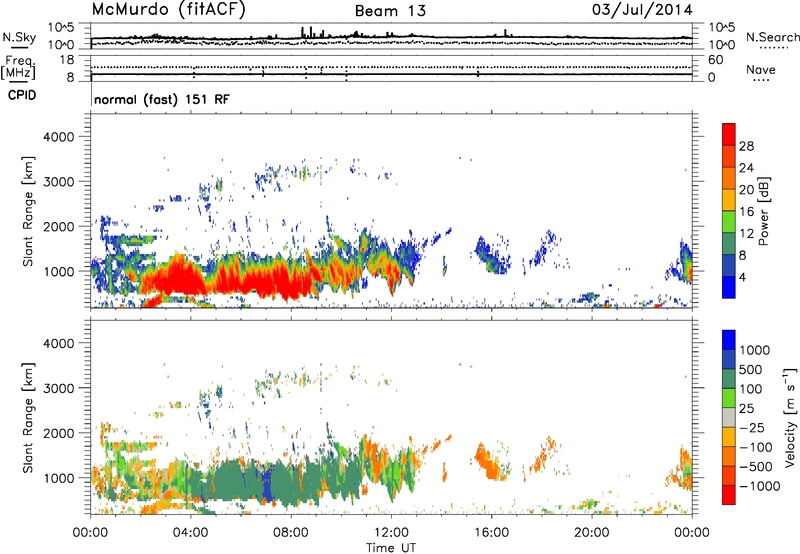
Task: Click the "1000" slant range tick on velocity panel
Action: [x=58, y=478]
